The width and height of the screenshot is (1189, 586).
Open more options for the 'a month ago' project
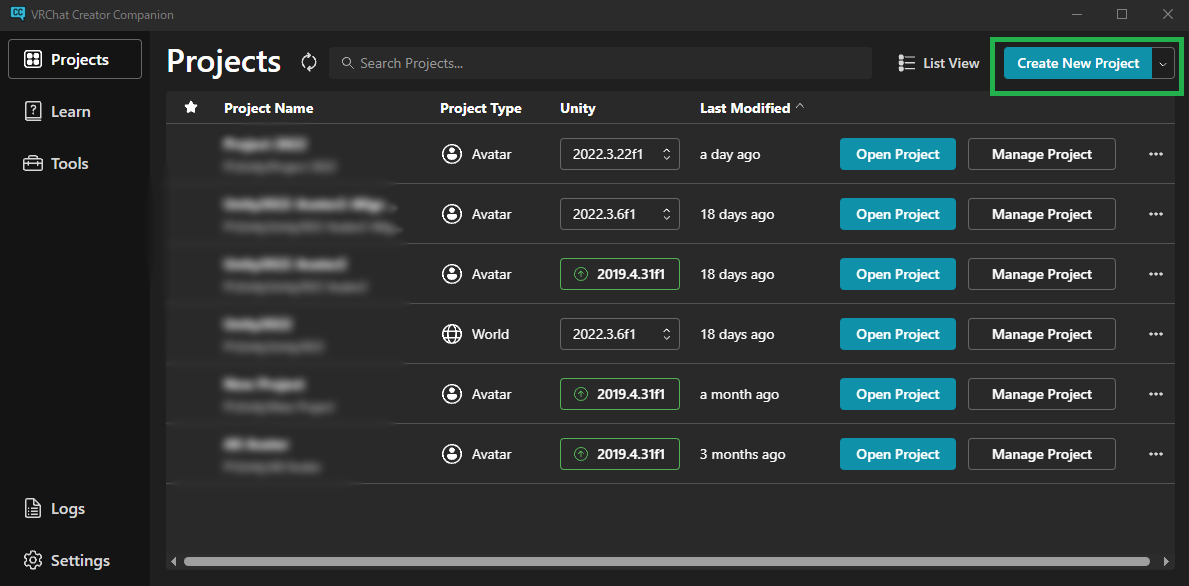click(1156, 394)
